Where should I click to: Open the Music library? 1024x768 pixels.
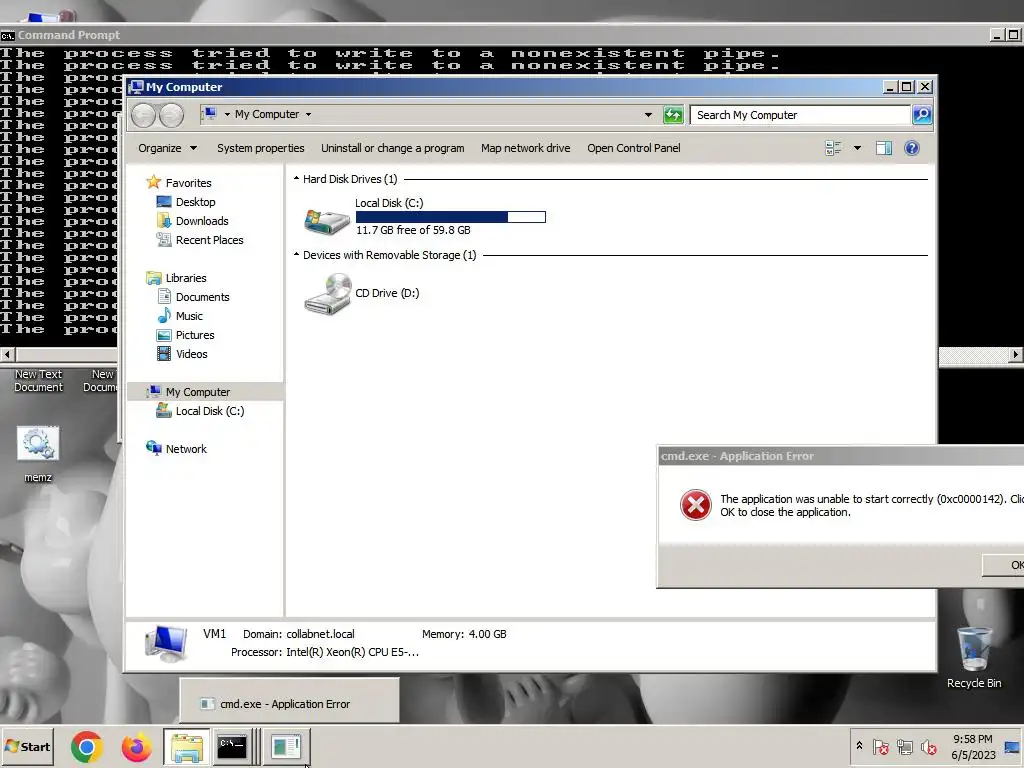click(x=189, y=315)
